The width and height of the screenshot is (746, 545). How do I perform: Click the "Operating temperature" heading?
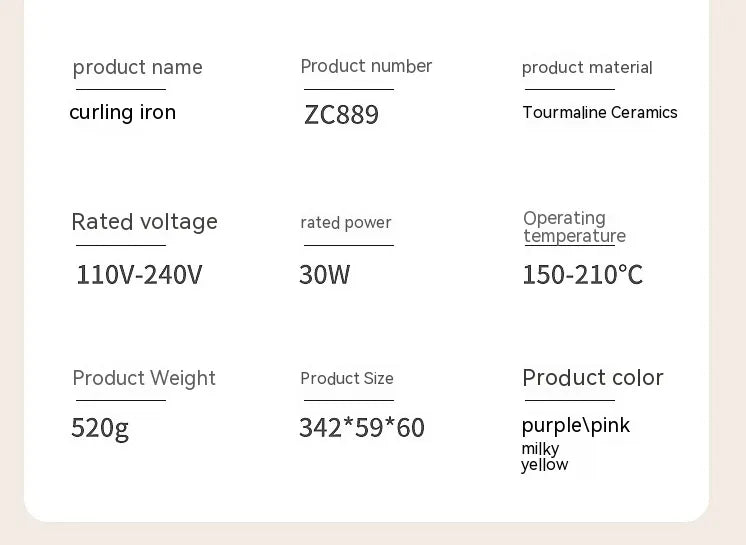pyautogui.click(x=574, y=227)
